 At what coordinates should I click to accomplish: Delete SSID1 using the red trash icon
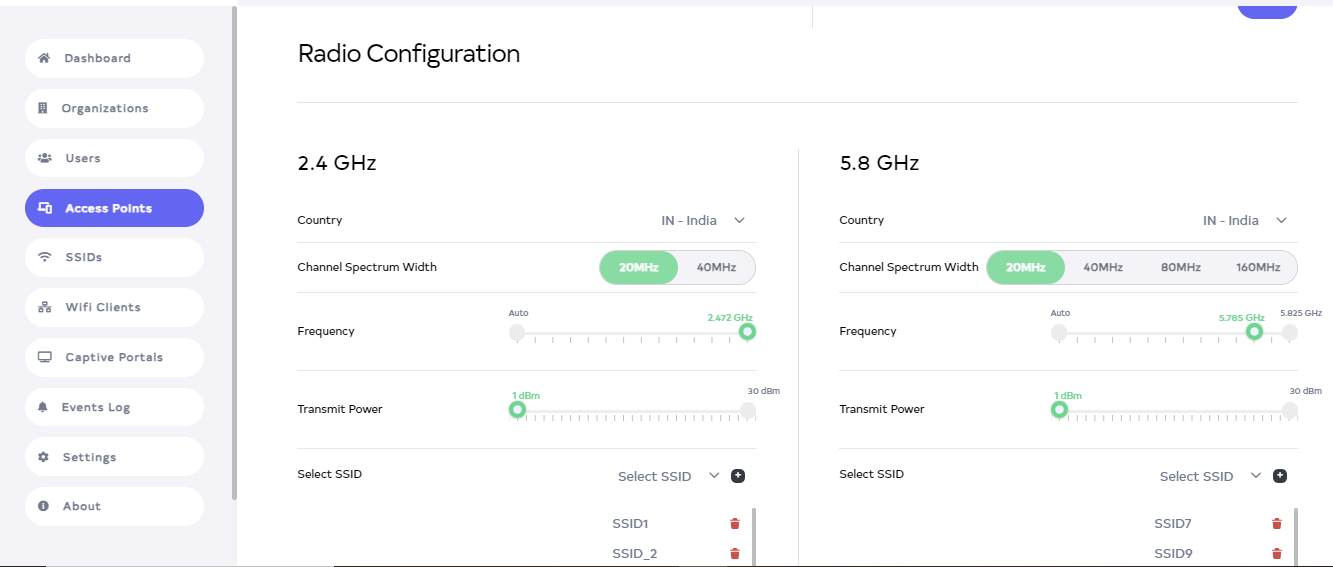point(735,524)
